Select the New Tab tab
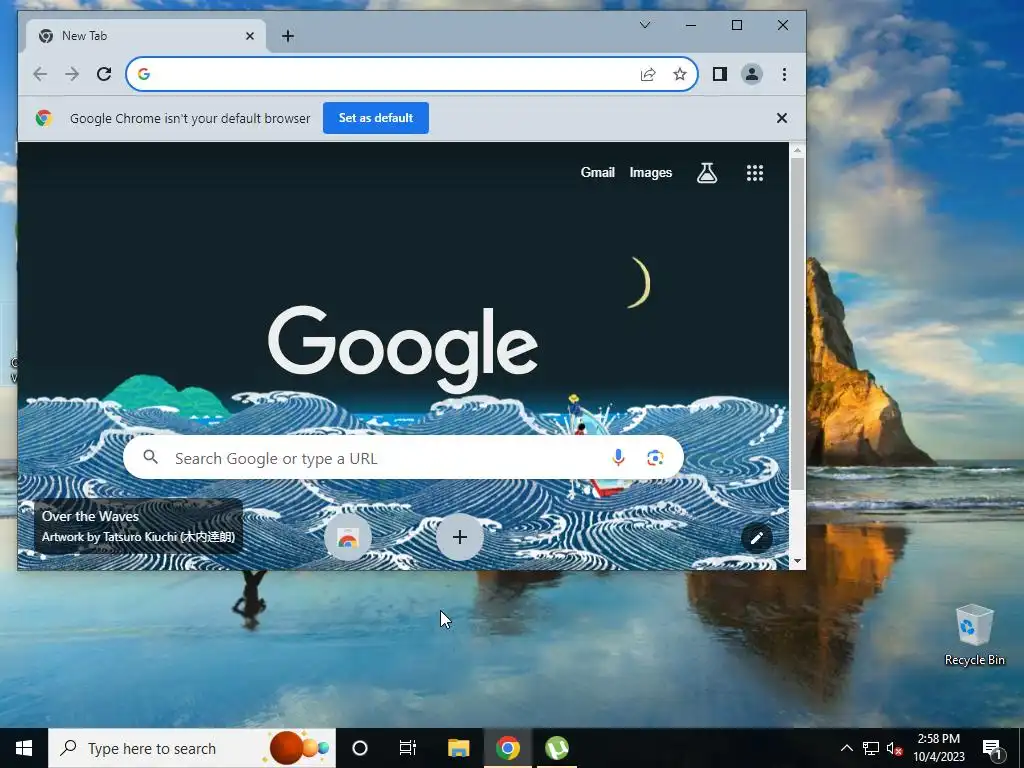This screenshot has width=1024, height=768. (x=146, y=36)
